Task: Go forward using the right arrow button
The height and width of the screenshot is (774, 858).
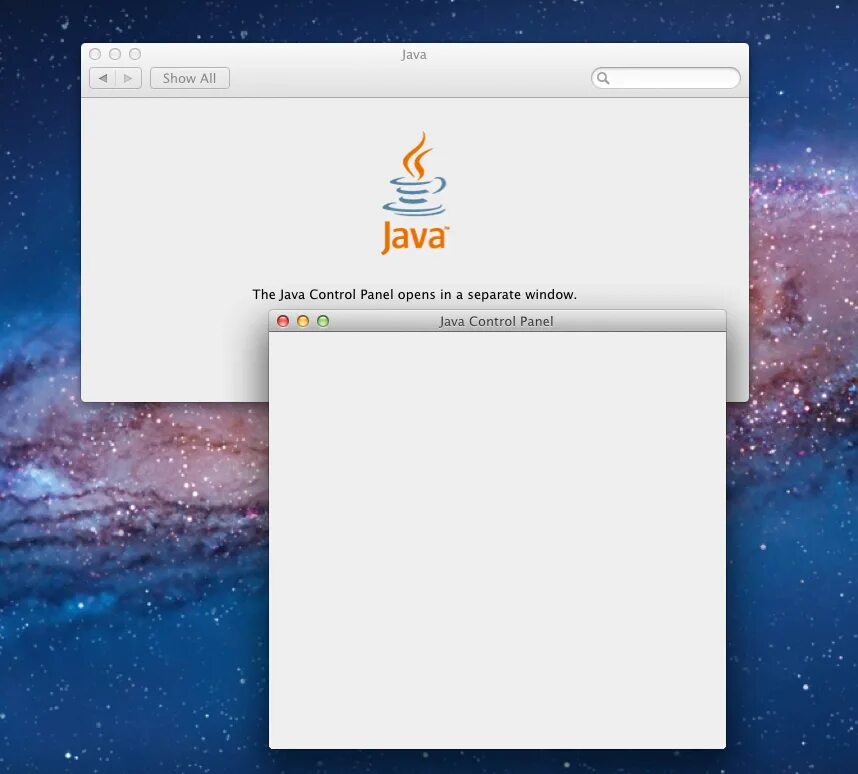Action: pyautogui.click(x=129, y=78)
